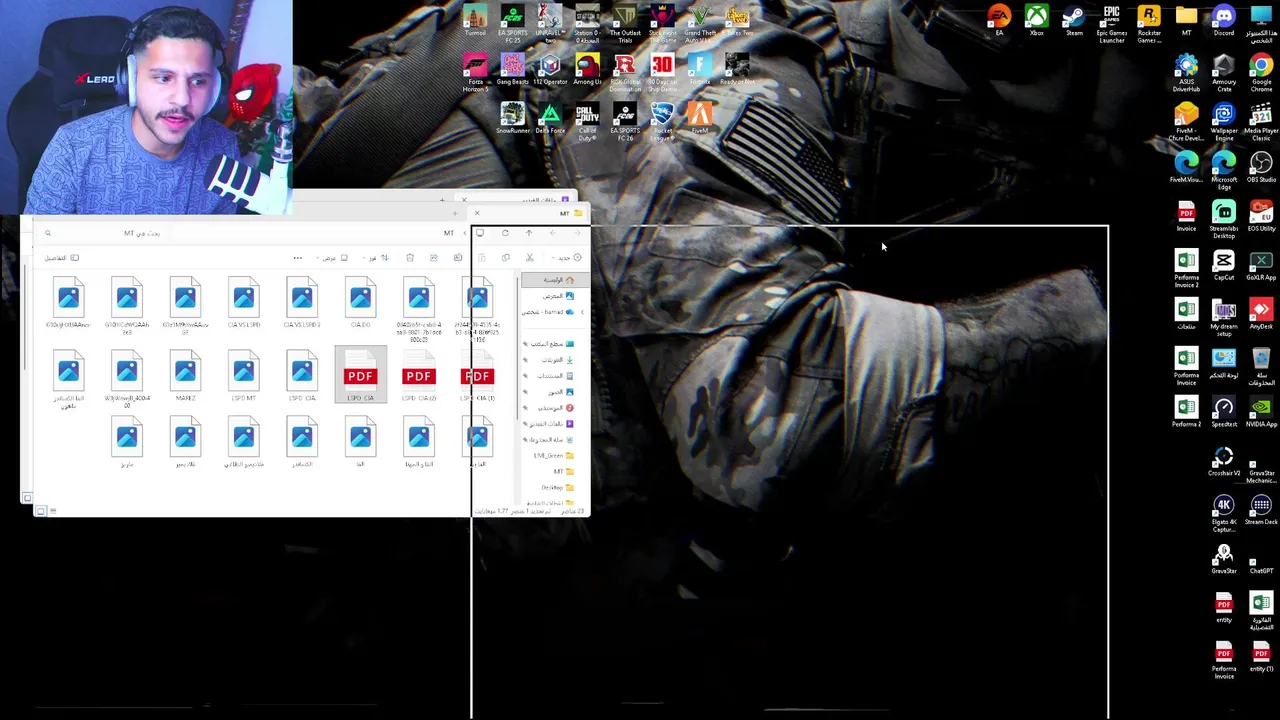Open Among Us desktop shortcut
Screen dimensions: 1280x720
[x=587, y=71]
